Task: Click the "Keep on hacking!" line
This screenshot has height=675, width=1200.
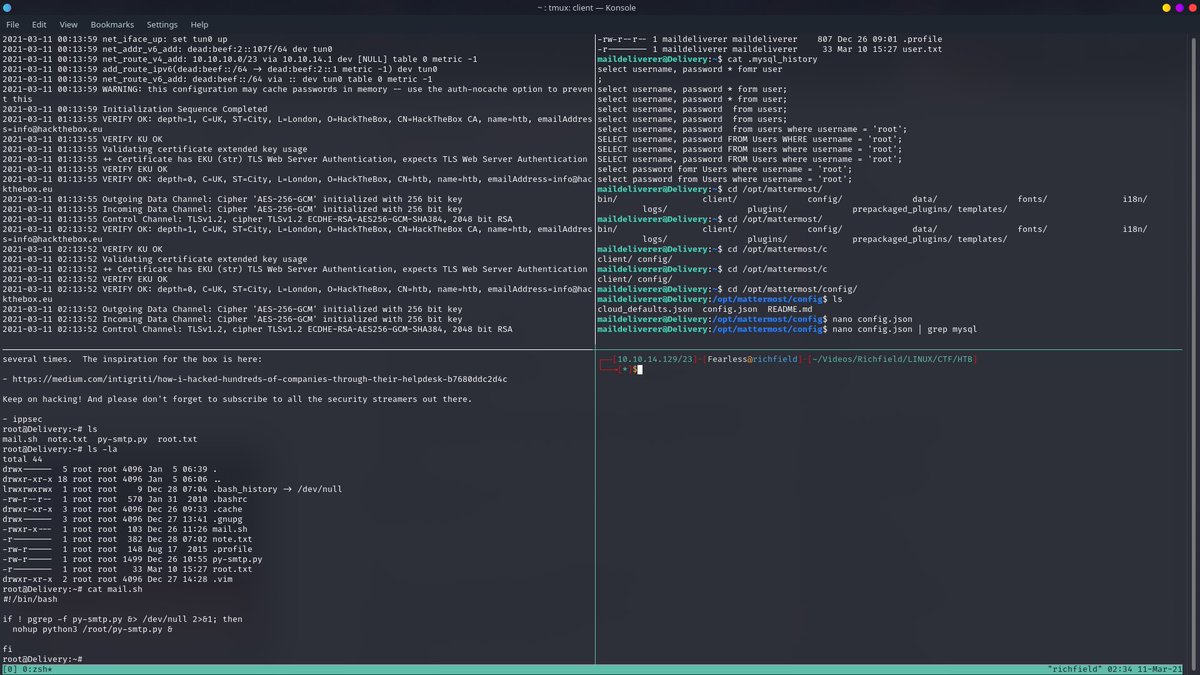Action: click(x=236, y=398)
